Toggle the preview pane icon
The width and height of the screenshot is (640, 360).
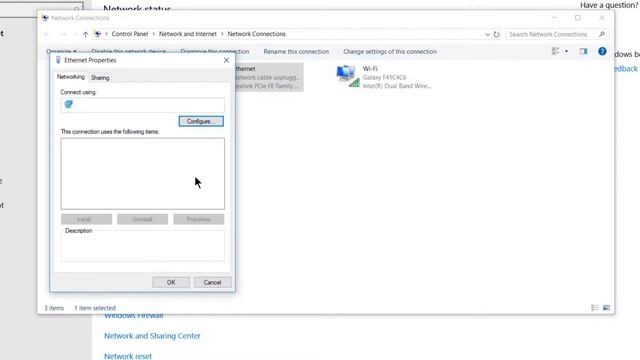(x=583, y=51)
